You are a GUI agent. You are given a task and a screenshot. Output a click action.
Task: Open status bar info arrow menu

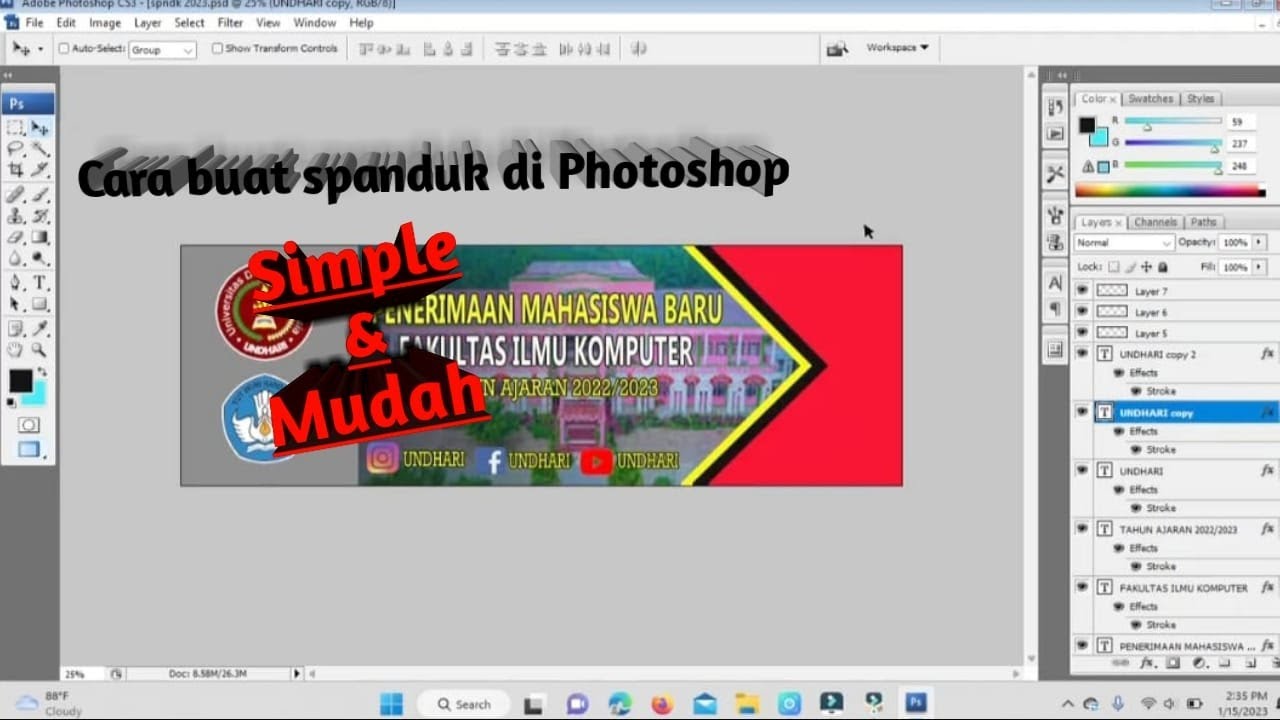(x=297, y=674)
